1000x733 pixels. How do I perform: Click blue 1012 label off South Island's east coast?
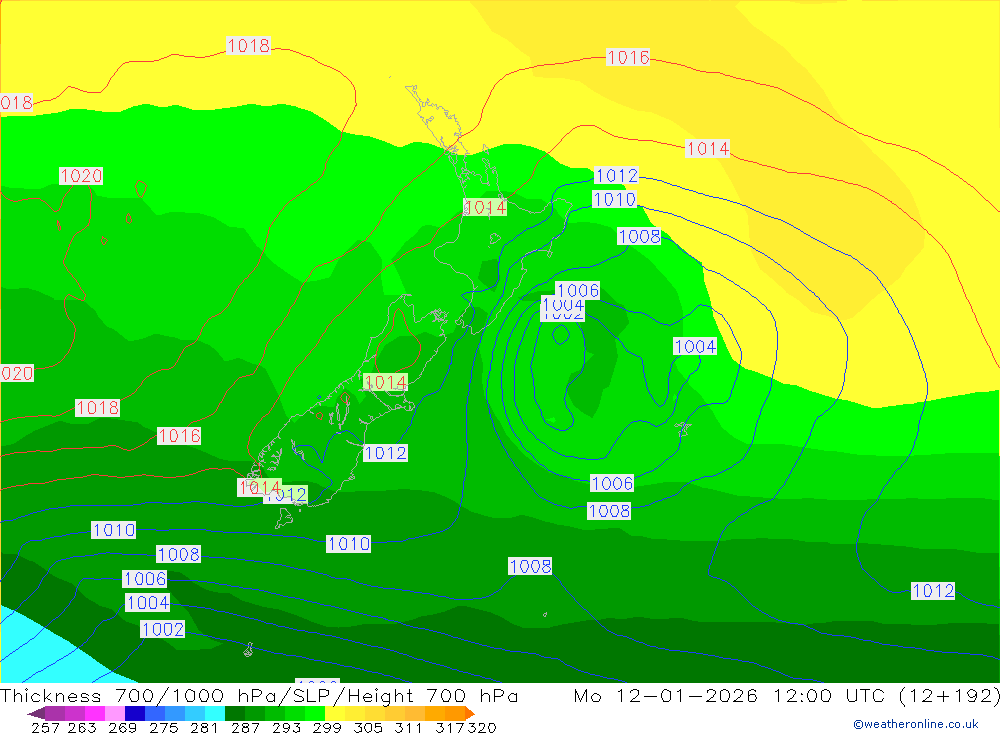pyautogui.click(x=385, y=453)
